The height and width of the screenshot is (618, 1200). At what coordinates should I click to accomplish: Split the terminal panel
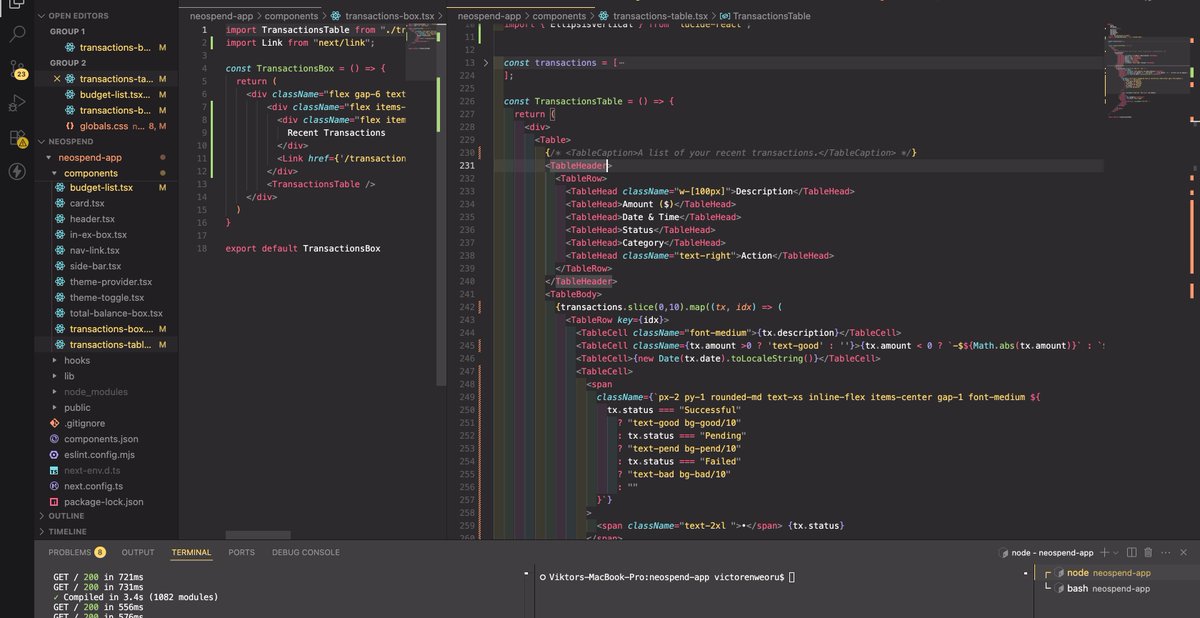(1132, 552)
